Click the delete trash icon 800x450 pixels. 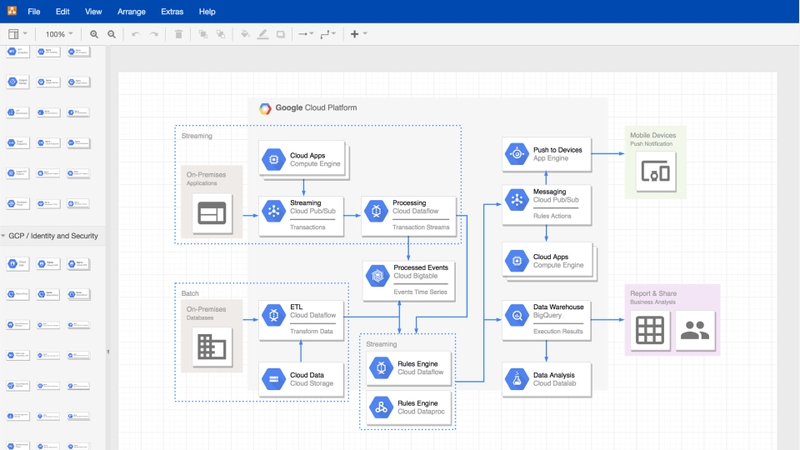pos(179,34)
